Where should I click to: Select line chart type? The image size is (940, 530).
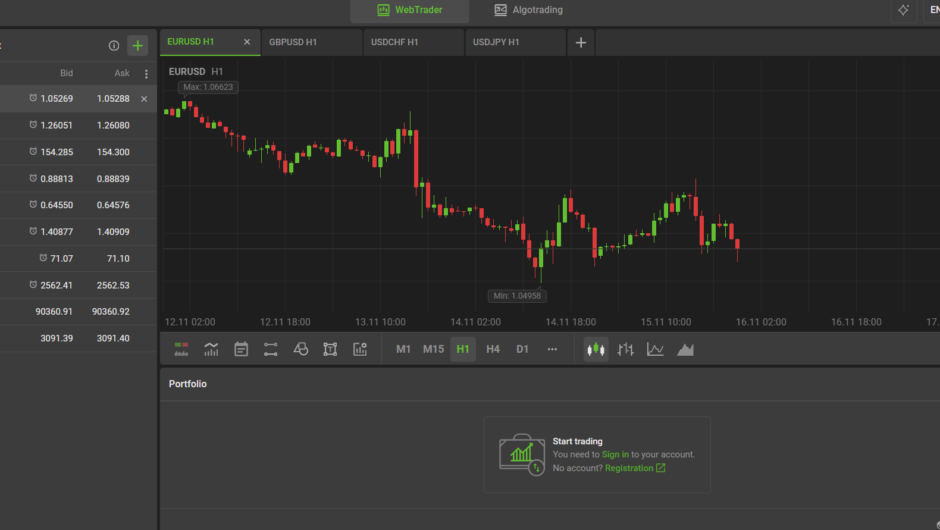pyautogui.click(x=655, y=350)
